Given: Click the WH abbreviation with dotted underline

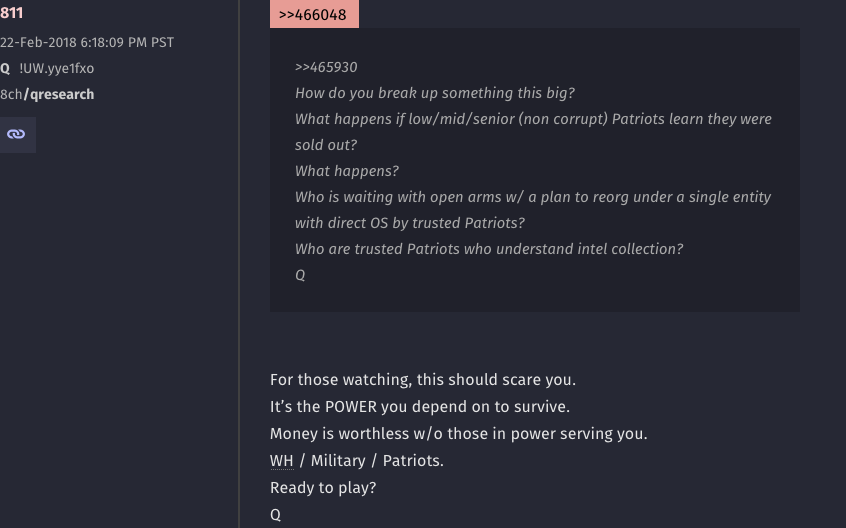Looking at the screenshot, I should [x=282, y=461].
